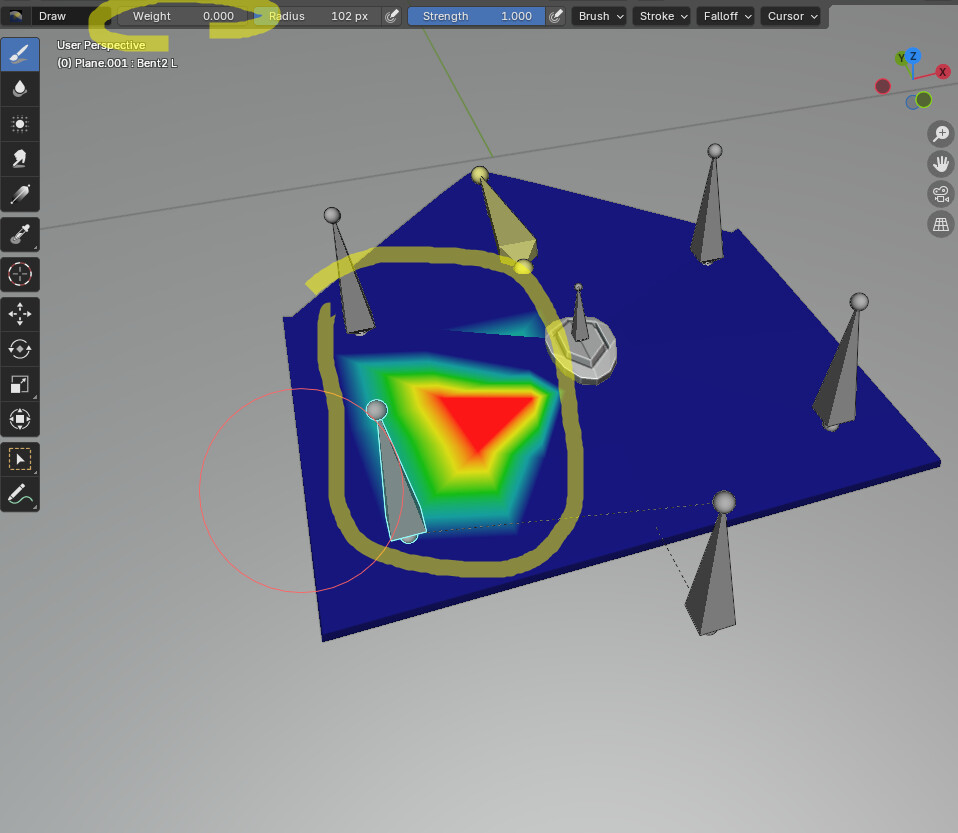Select the Smear weight tool
This screenshot has height=833, width=958.
coord(20,159)
